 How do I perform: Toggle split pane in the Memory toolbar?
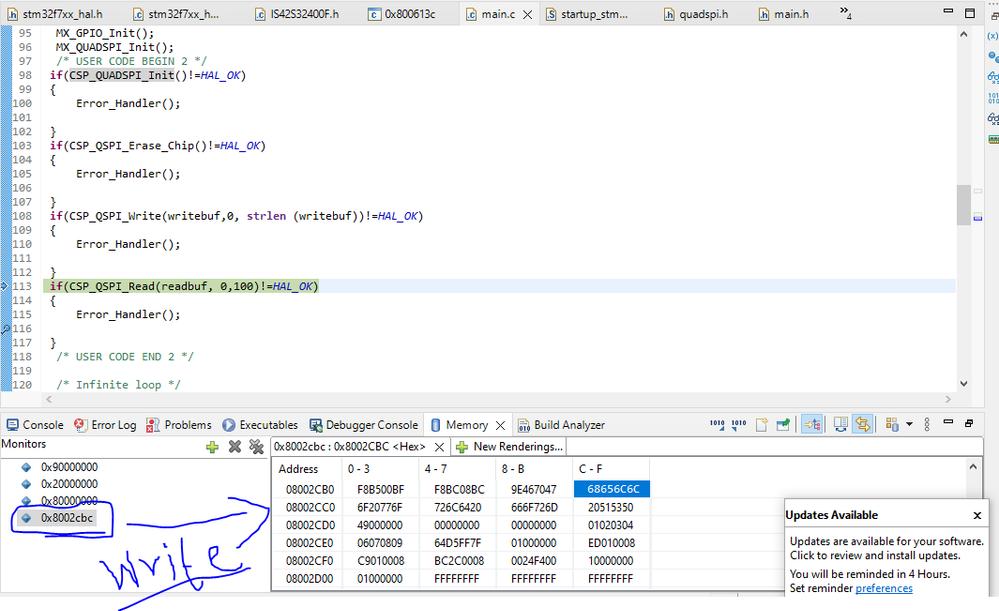tap(841, 425)
